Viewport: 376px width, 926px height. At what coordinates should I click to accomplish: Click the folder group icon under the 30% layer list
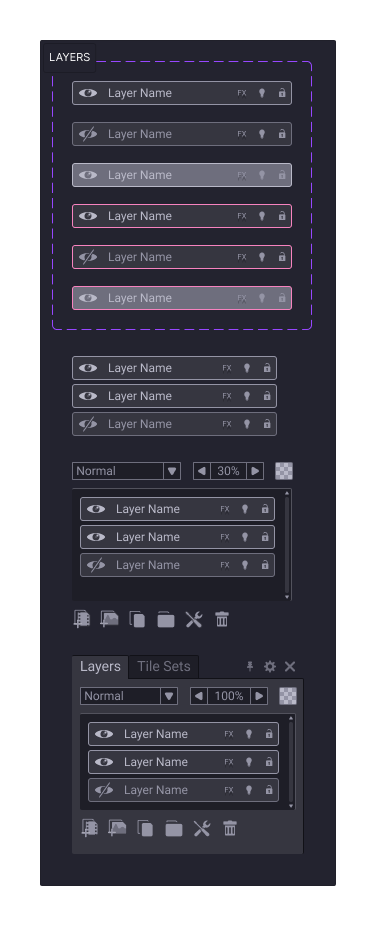[x=166, y=619]
